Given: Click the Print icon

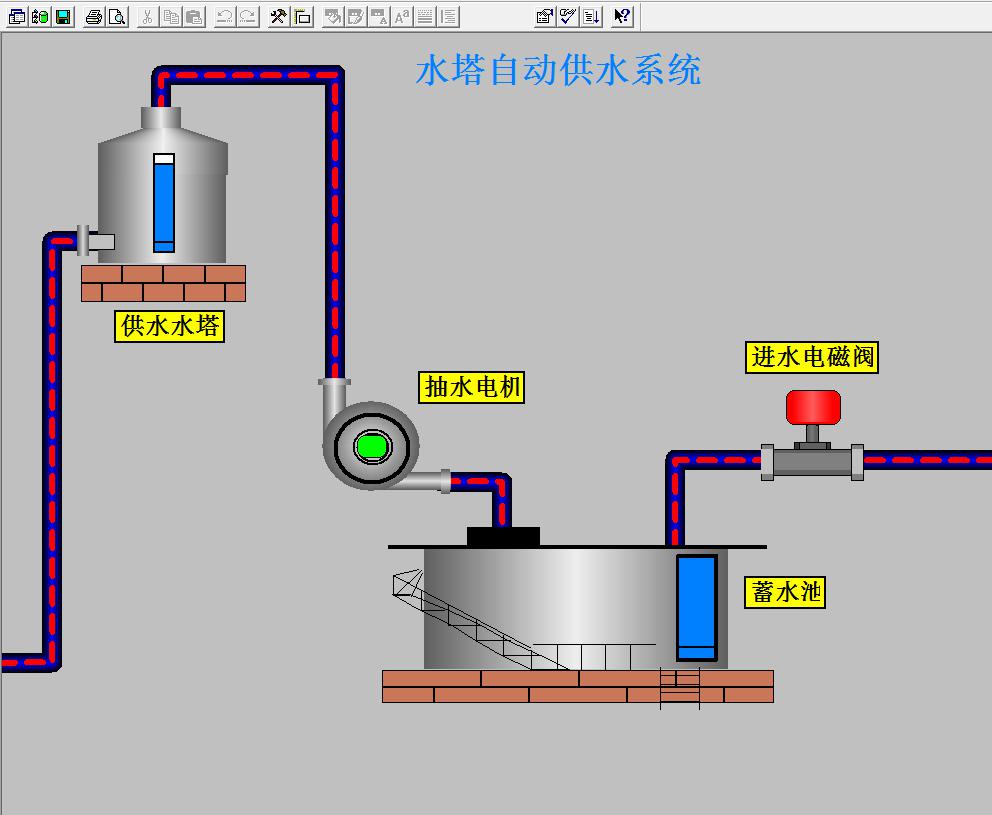Looking at the screenshot, I should click(x=93, y=16).
